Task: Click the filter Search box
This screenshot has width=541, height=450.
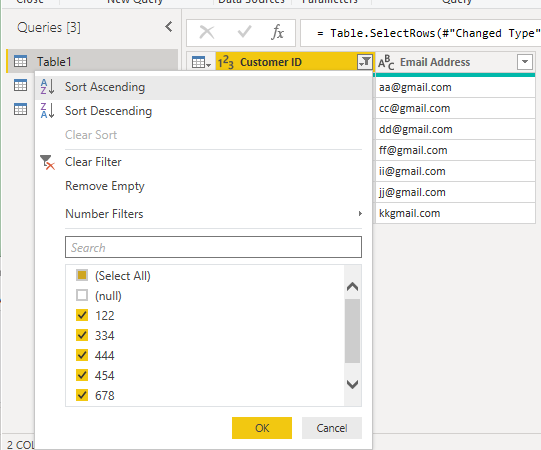Action: click(213, 247)
